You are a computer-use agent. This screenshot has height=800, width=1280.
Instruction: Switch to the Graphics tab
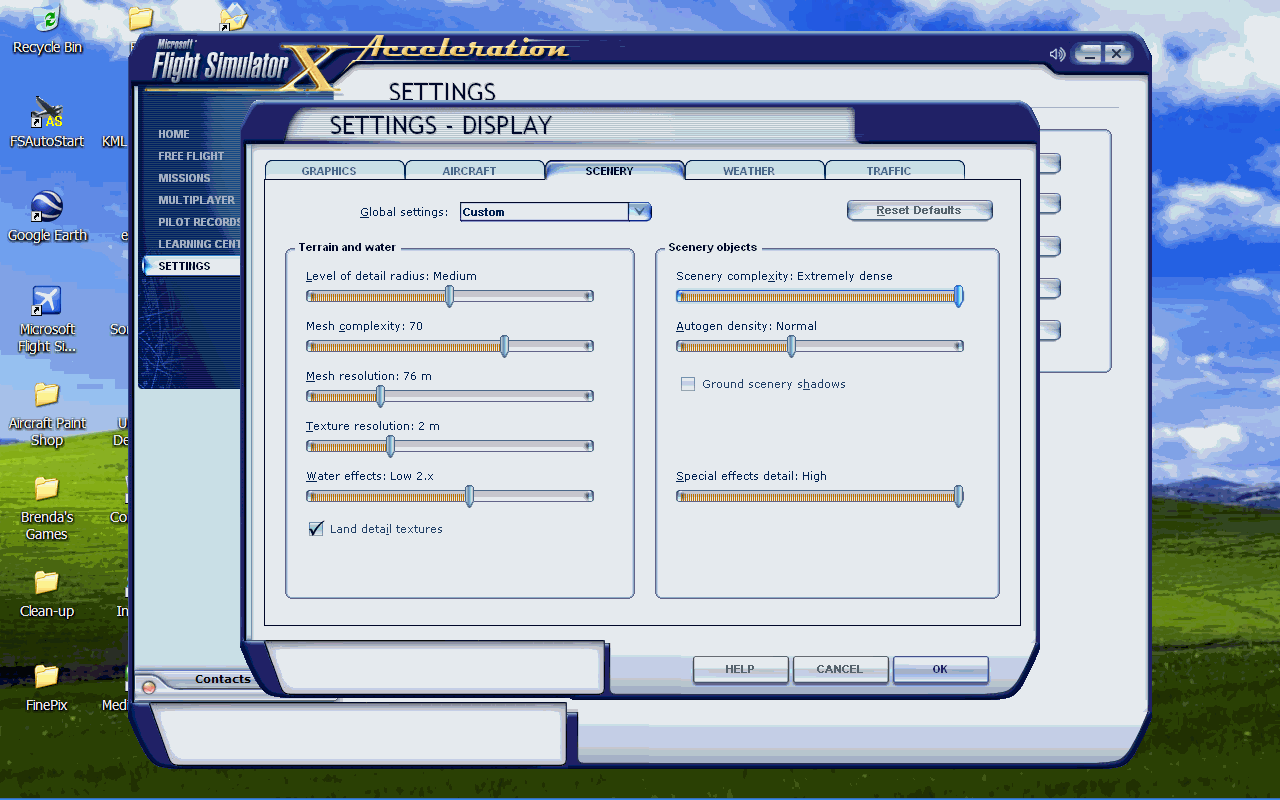[x=329, y=171]
